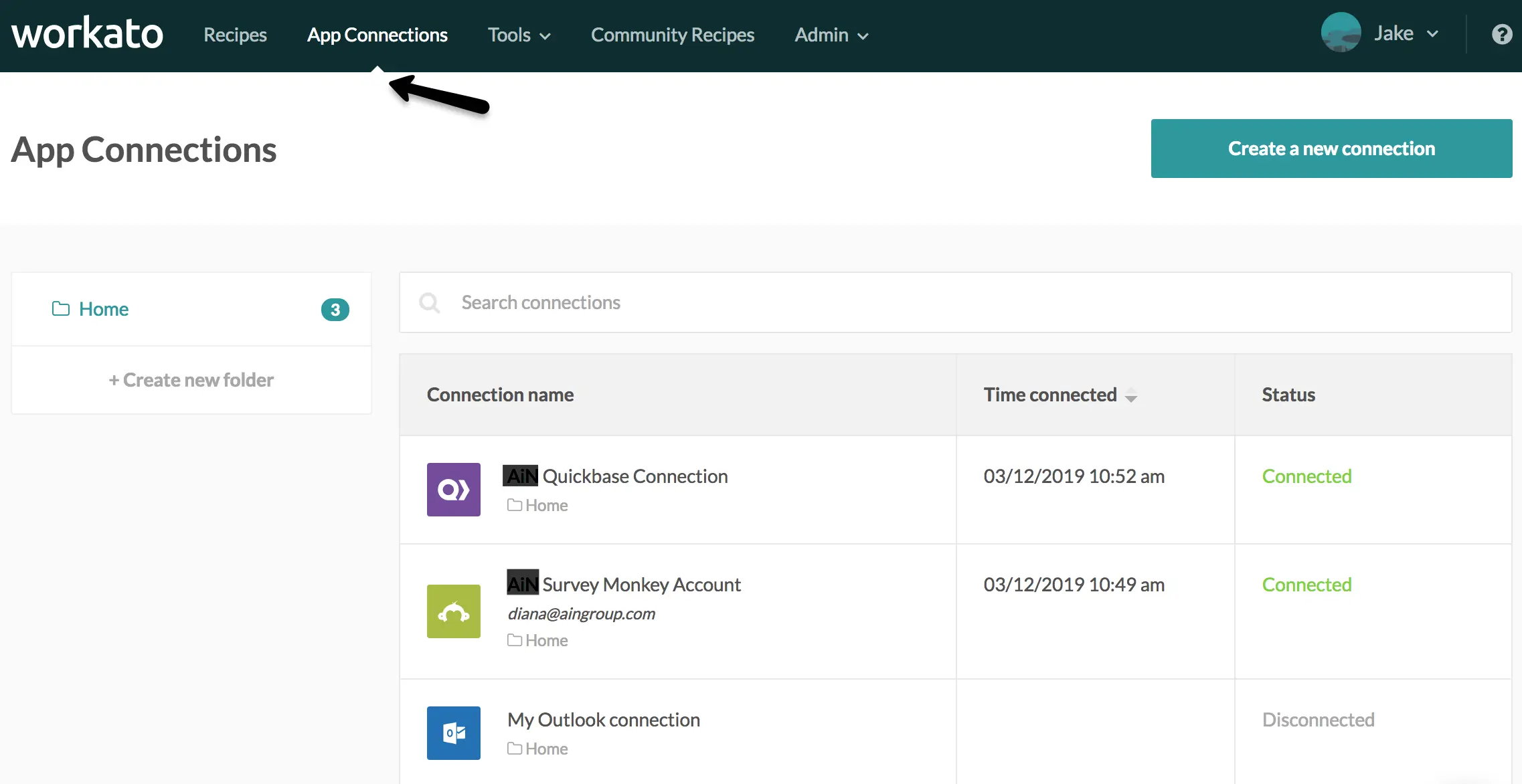This screenshot has height=784, width=1522.
Task: Click Create new folder
Action: [x=191, y=380]
